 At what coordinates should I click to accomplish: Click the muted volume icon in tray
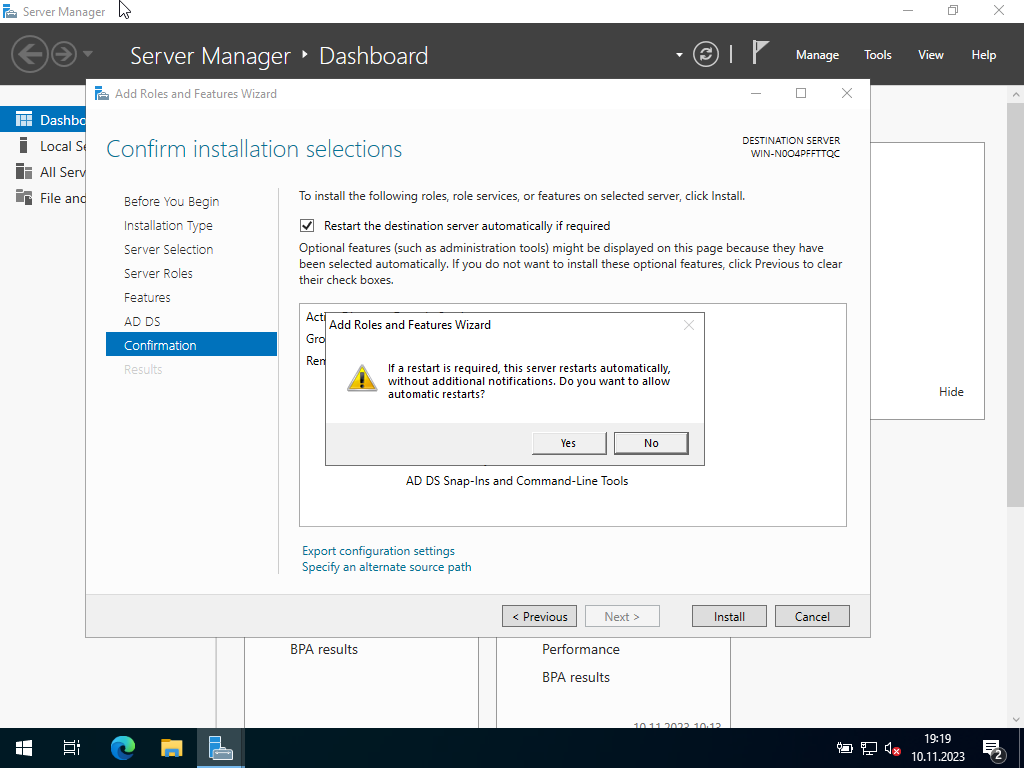pyautogui.click(x=892, y=748)
